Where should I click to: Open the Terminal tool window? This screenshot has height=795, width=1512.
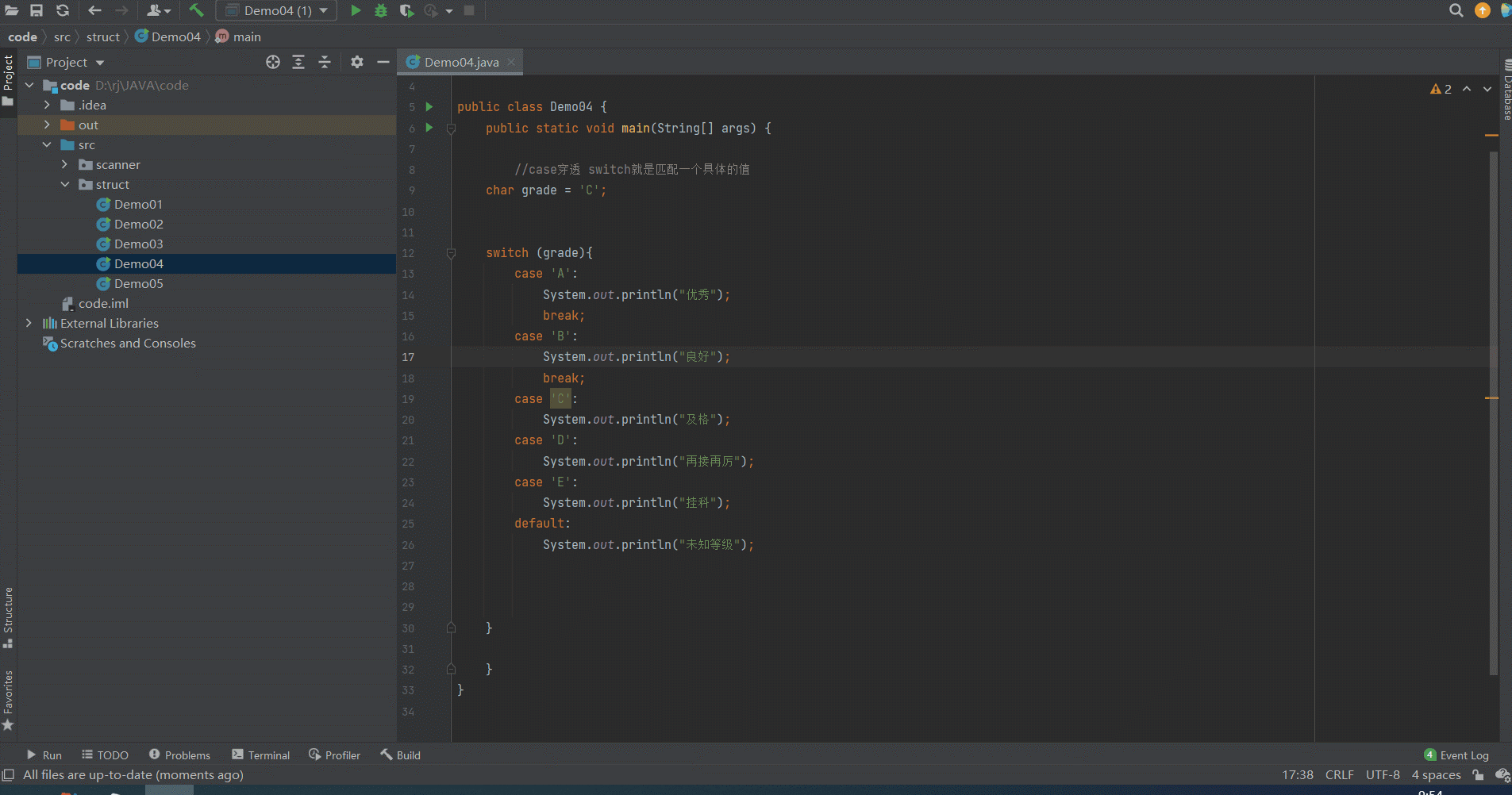coord(260,755)
